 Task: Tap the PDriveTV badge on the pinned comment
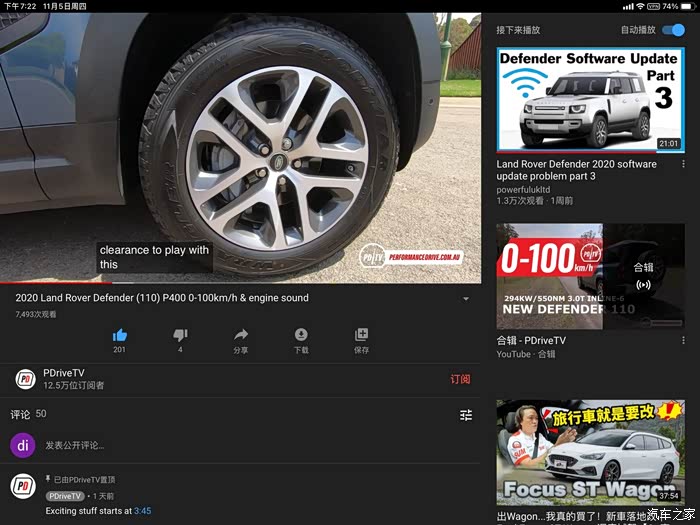[x=65, y=496]
